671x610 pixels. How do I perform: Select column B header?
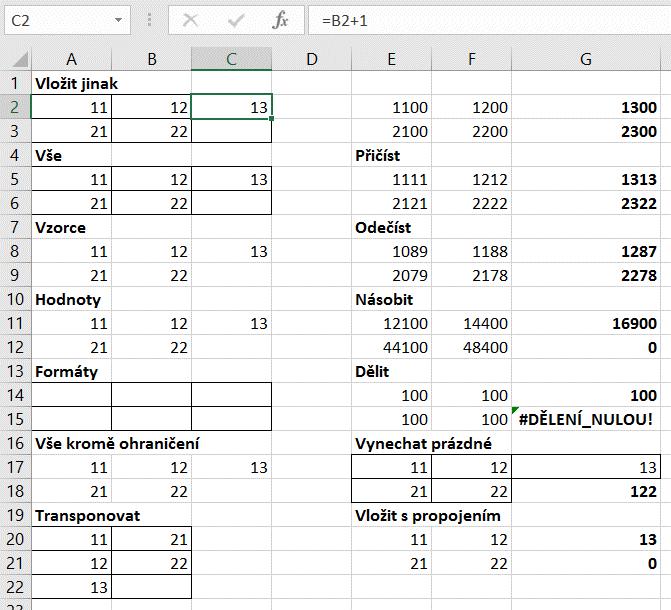point(151,59)
